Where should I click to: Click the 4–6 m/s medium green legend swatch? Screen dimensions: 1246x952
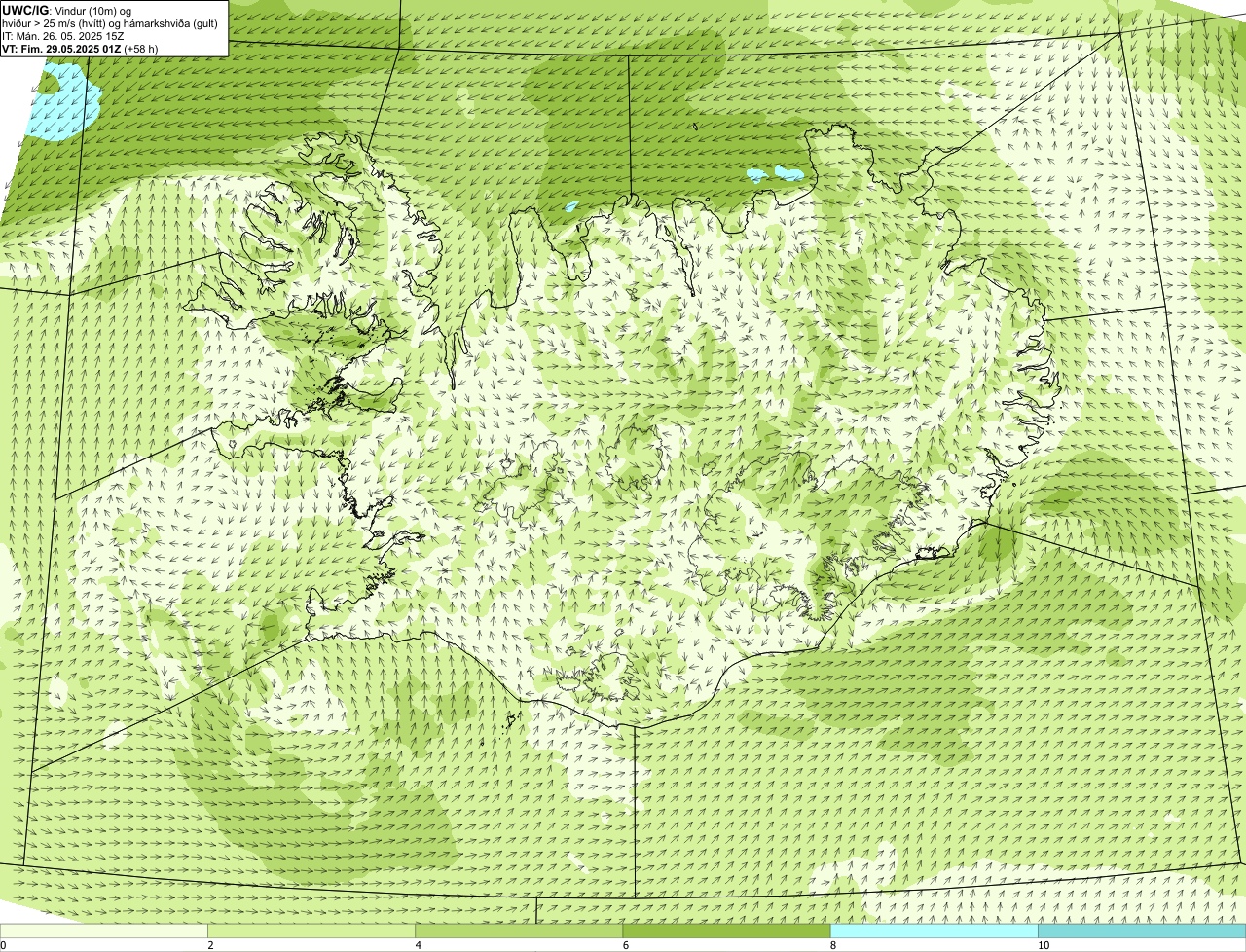519,931
